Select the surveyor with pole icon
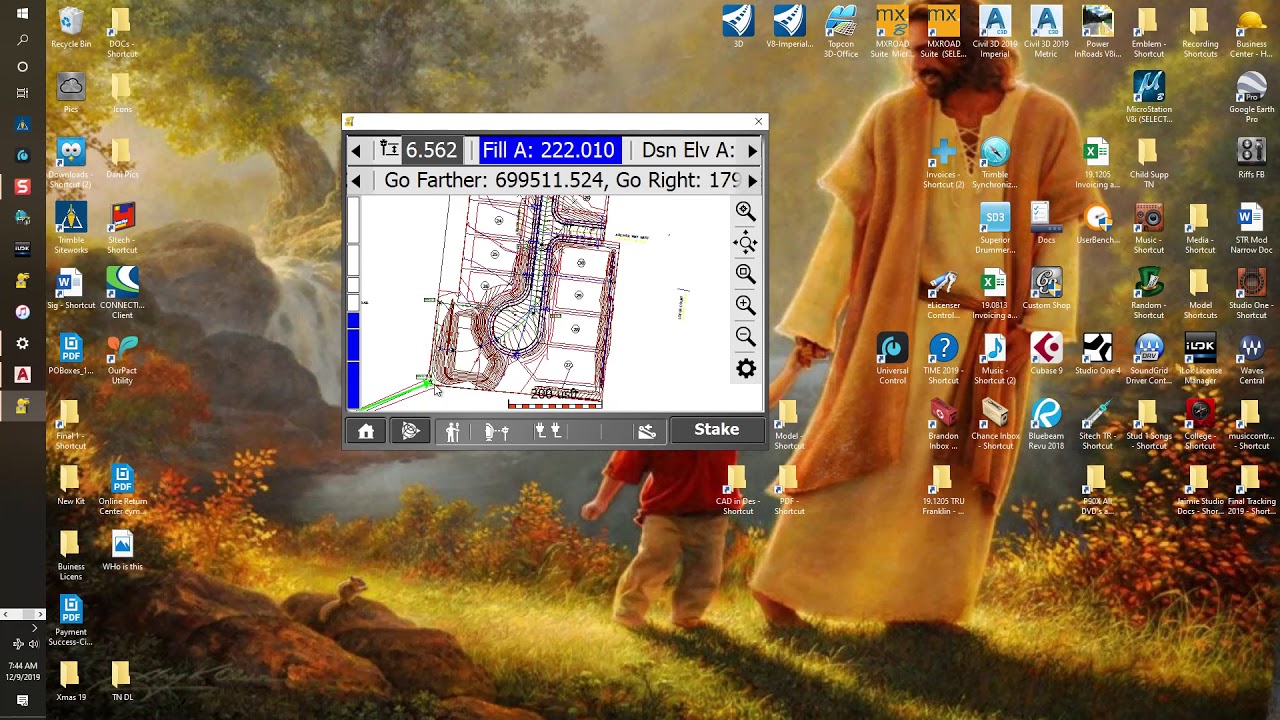 pyautogui.click(x=453, y=431)
